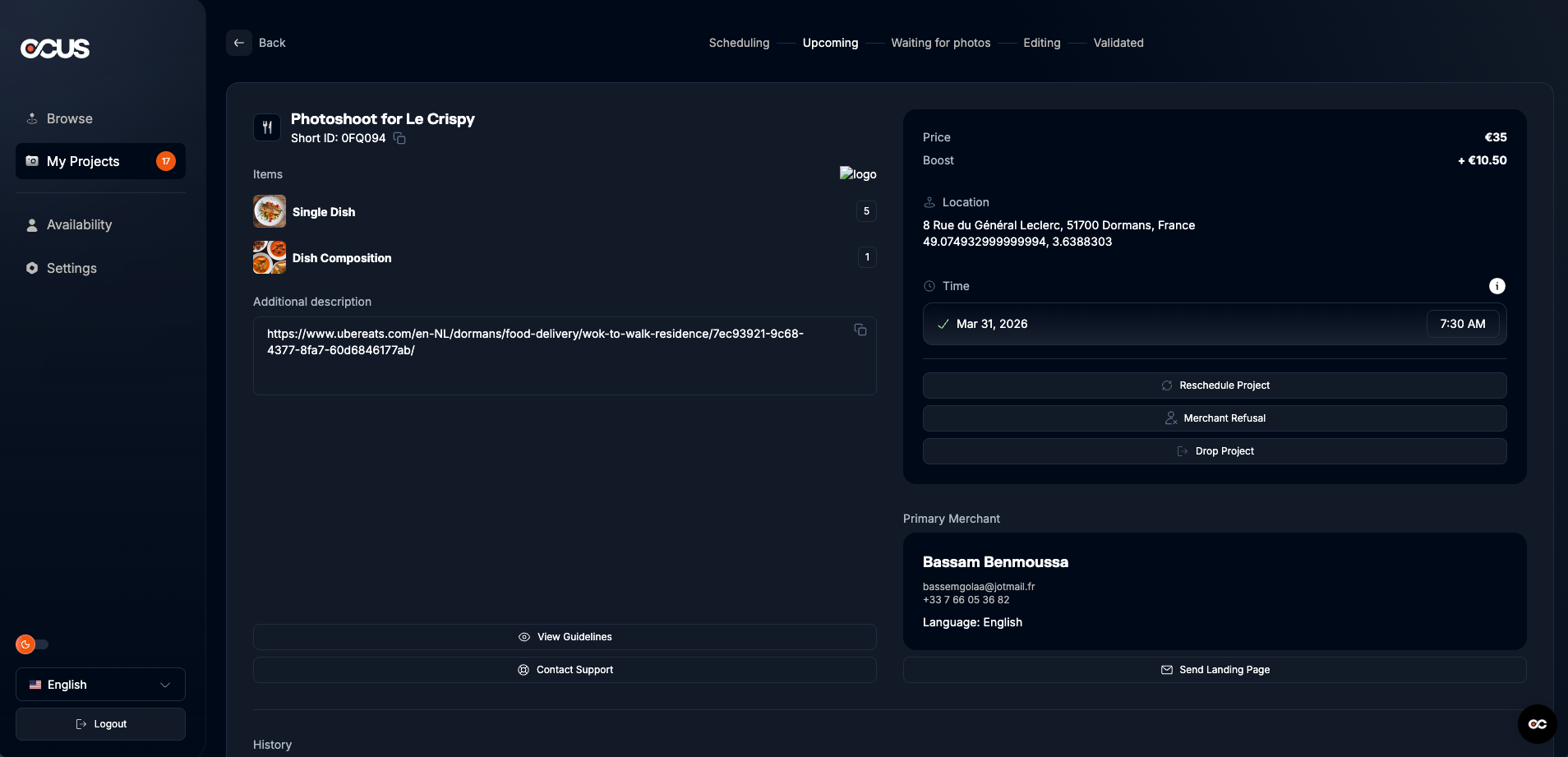Open the OCUS chat widget bubble
This screenshot has width=1568, height=757.
tap(1537, 724)
